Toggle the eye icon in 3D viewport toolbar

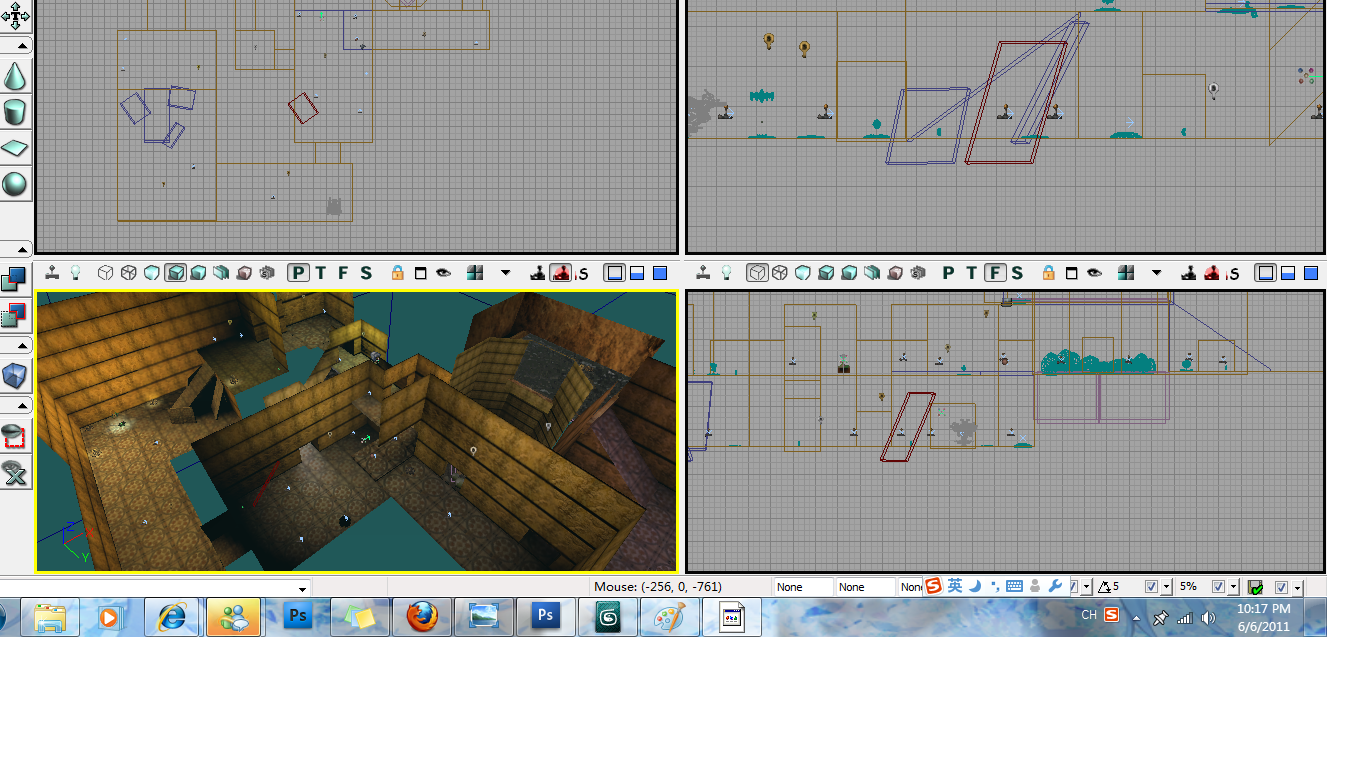(x=443, y=273)
